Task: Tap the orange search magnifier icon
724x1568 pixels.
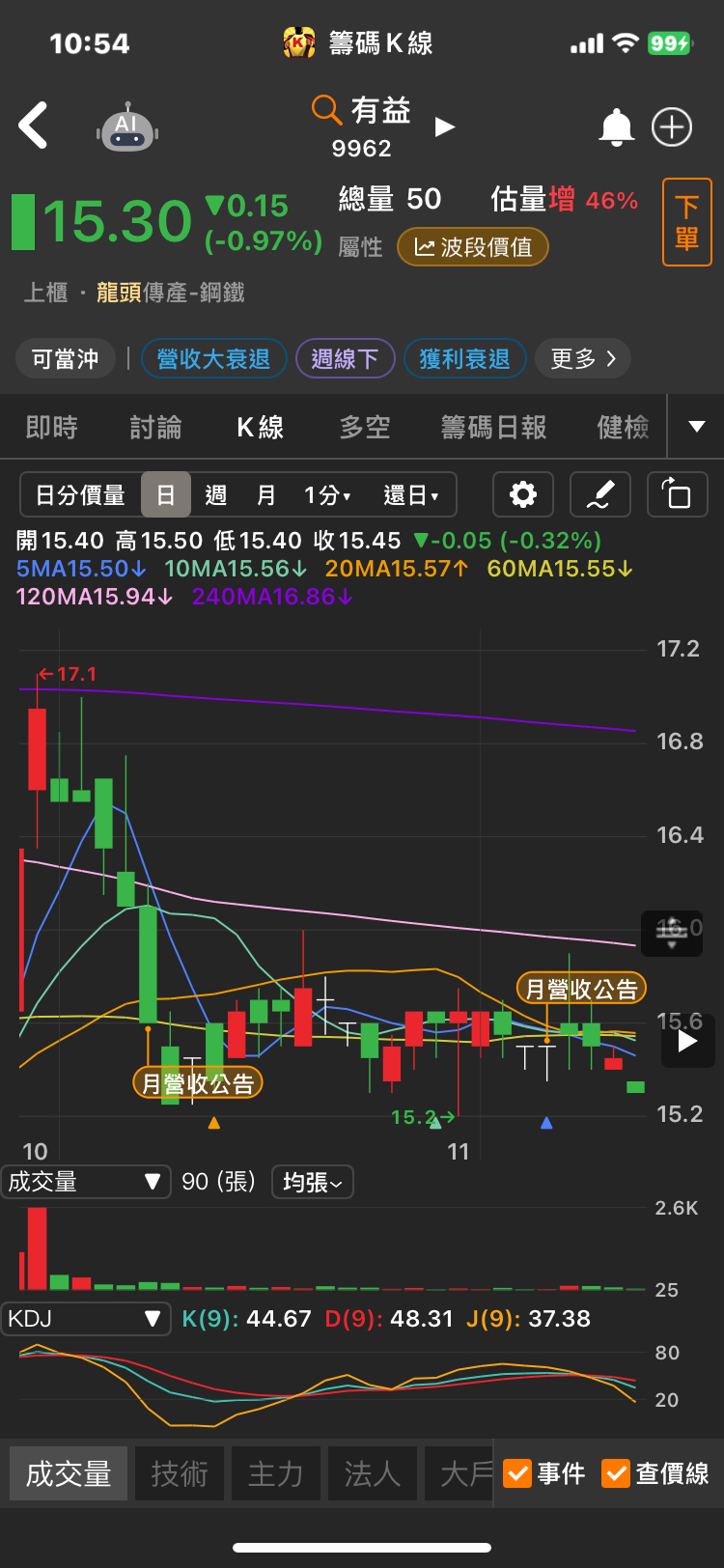Action: pos(326,110)
